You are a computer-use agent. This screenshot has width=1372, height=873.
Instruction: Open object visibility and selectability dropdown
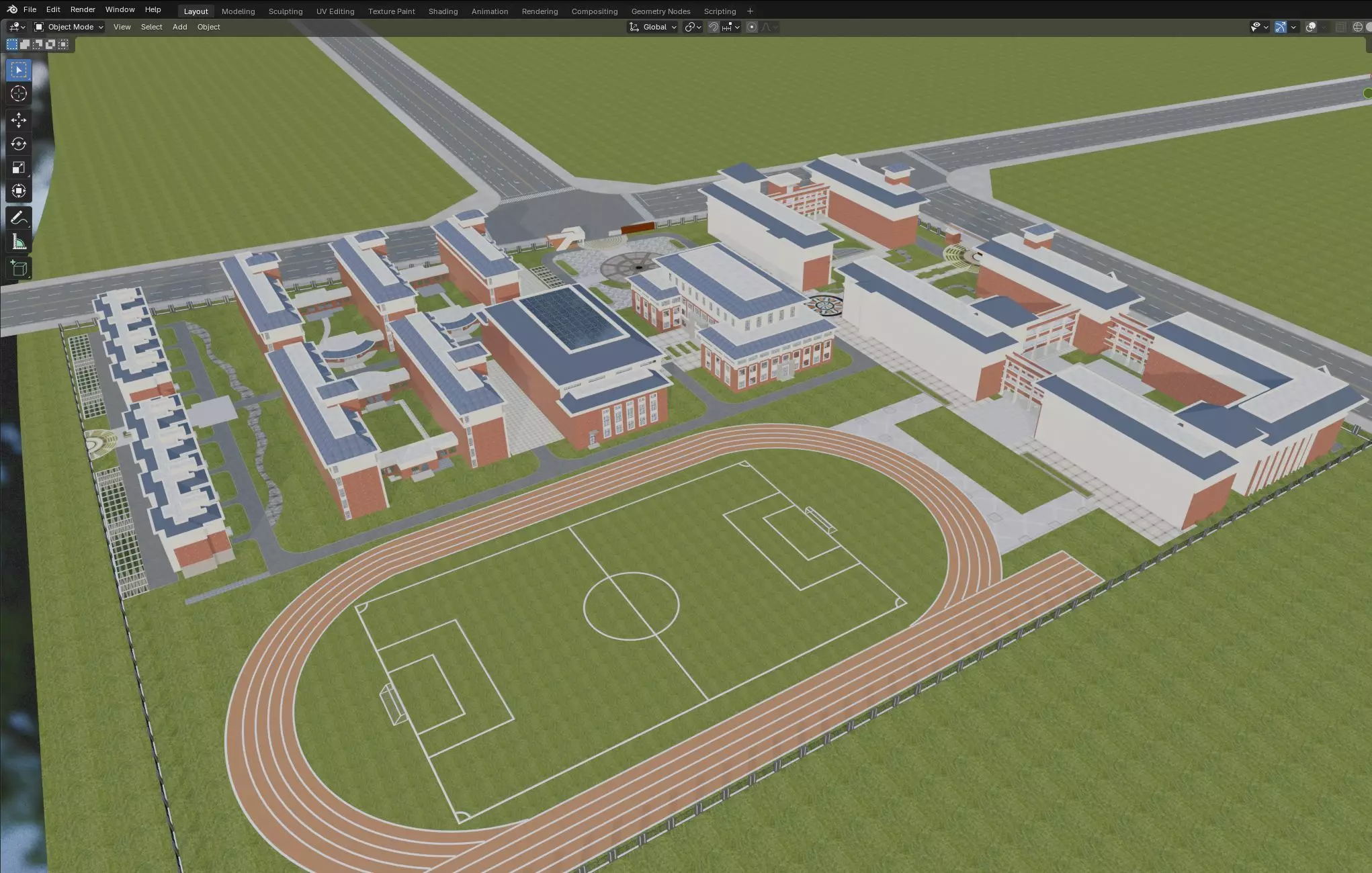[x=1260, y=27]
